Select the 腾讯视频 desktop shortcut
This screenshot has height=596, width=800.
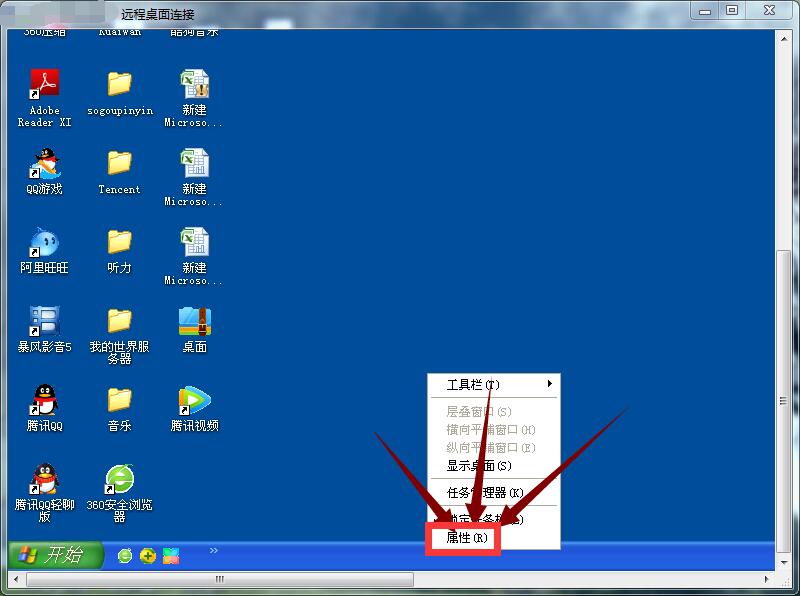194,400
